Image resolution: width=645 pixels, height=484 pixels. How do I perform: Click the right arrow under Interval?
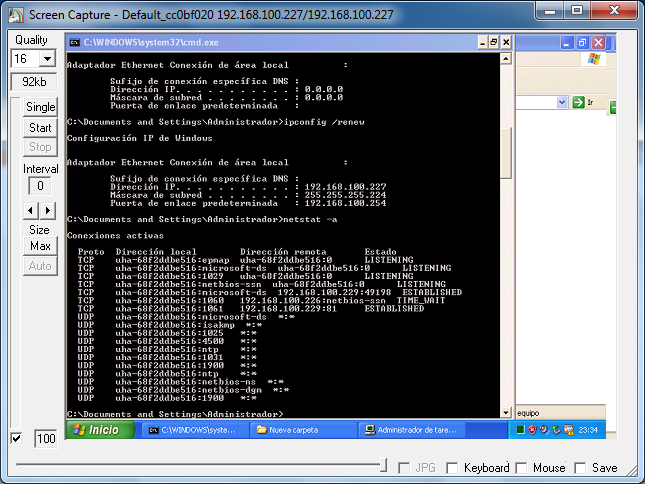(x=48, y=210)
